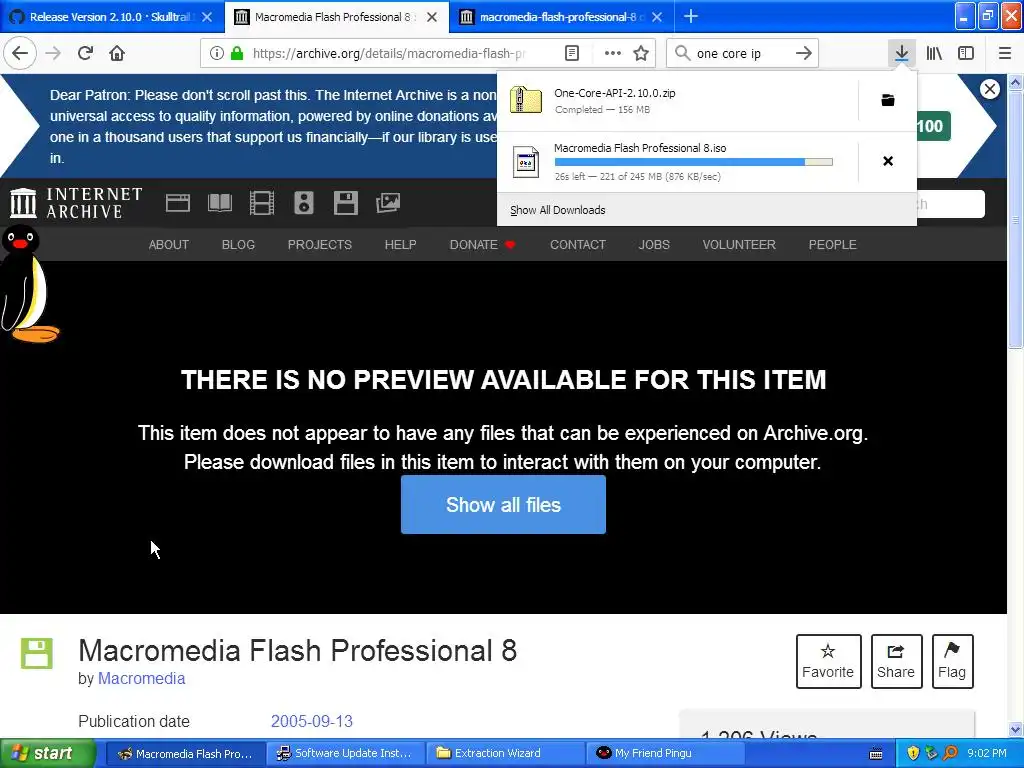Click the Favorite button
Viewport: 1024px width, 768px height.
tap(828, 661)
